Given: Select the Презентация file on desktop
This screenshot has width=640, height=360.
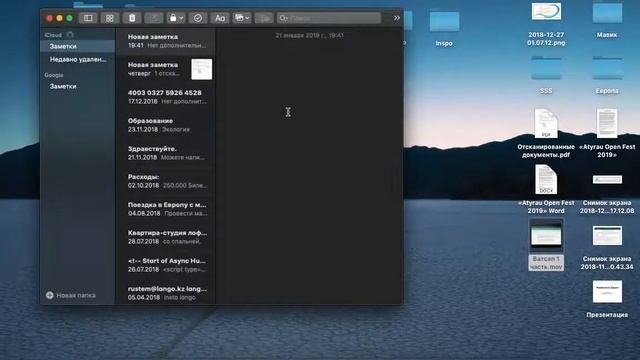Looking at the screenshot, I should pos(607,299).
